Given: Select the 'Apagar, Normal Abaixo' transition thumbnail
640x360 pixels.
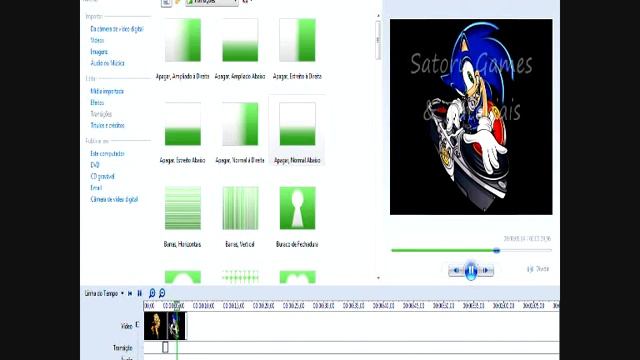Looking at the screenshot, I should [x=297, y=124].
